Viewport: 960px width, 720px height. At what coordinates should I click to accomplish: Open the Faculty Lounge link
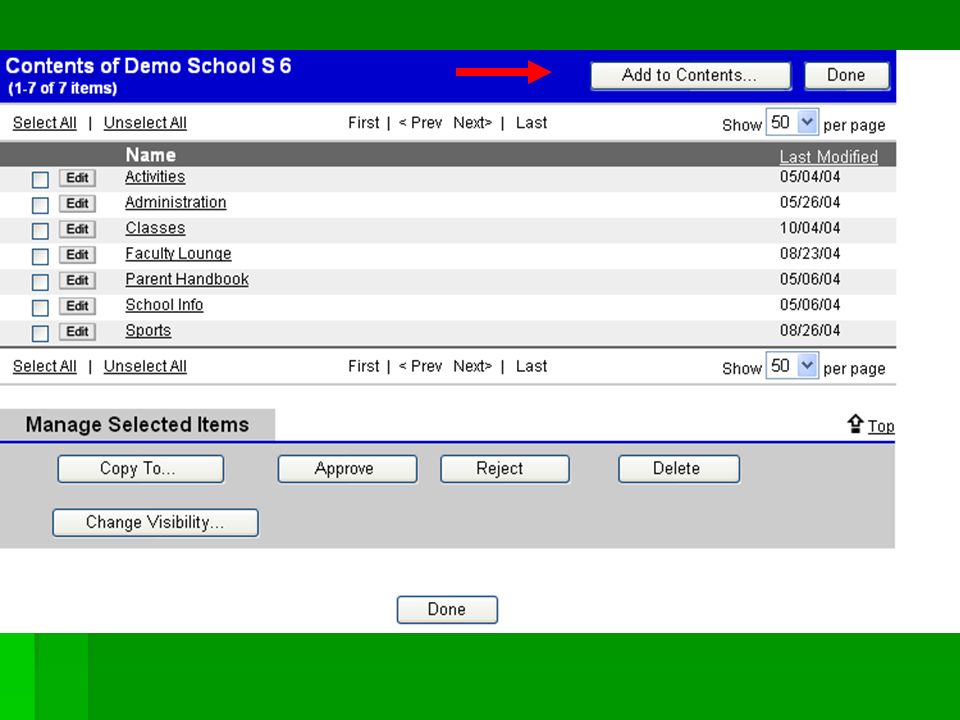(x=178, y=254)
